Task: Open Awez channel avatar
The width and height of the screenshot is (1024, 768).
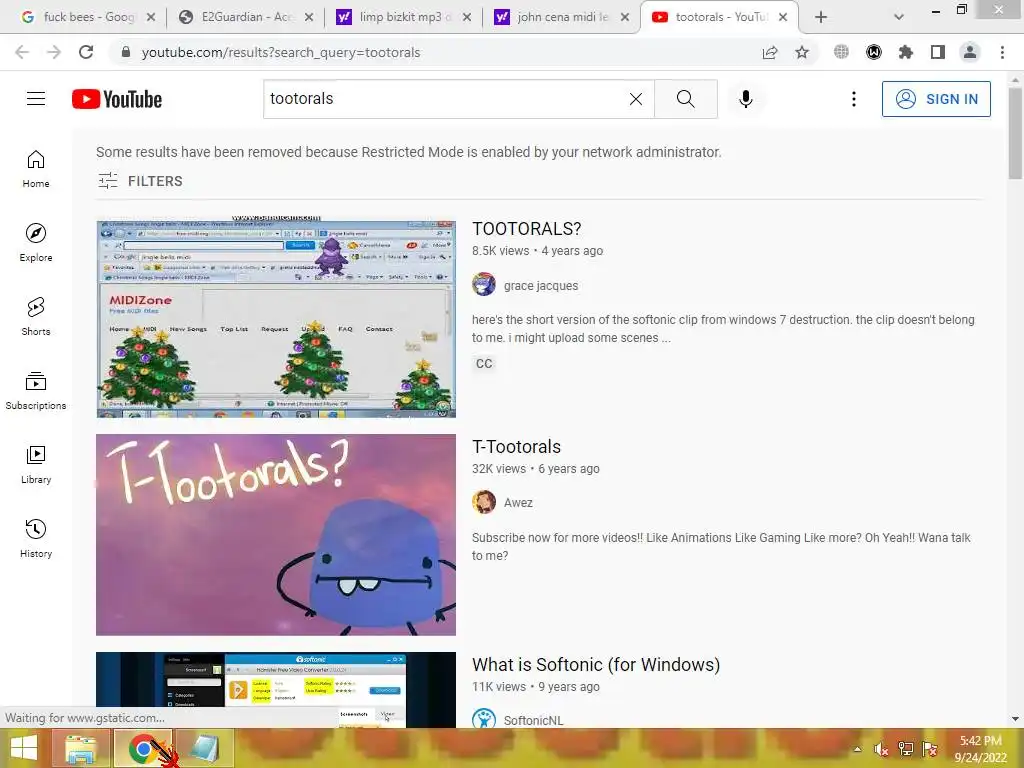Action: [x=484, y=502]
